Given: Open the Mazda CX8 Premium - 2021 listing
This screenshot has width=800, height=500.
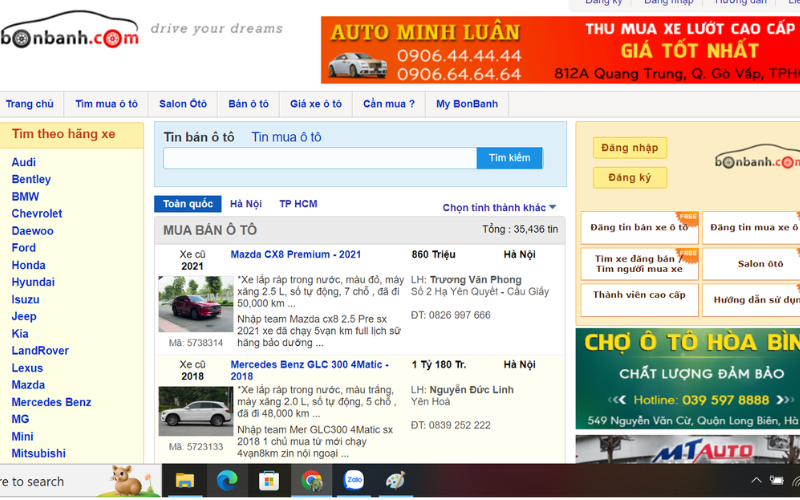Looking at the screenshot, I should click(296, 255).
